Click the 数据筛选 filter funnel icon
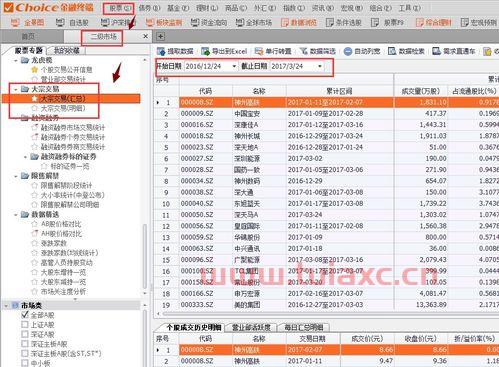 pos(304,51)
